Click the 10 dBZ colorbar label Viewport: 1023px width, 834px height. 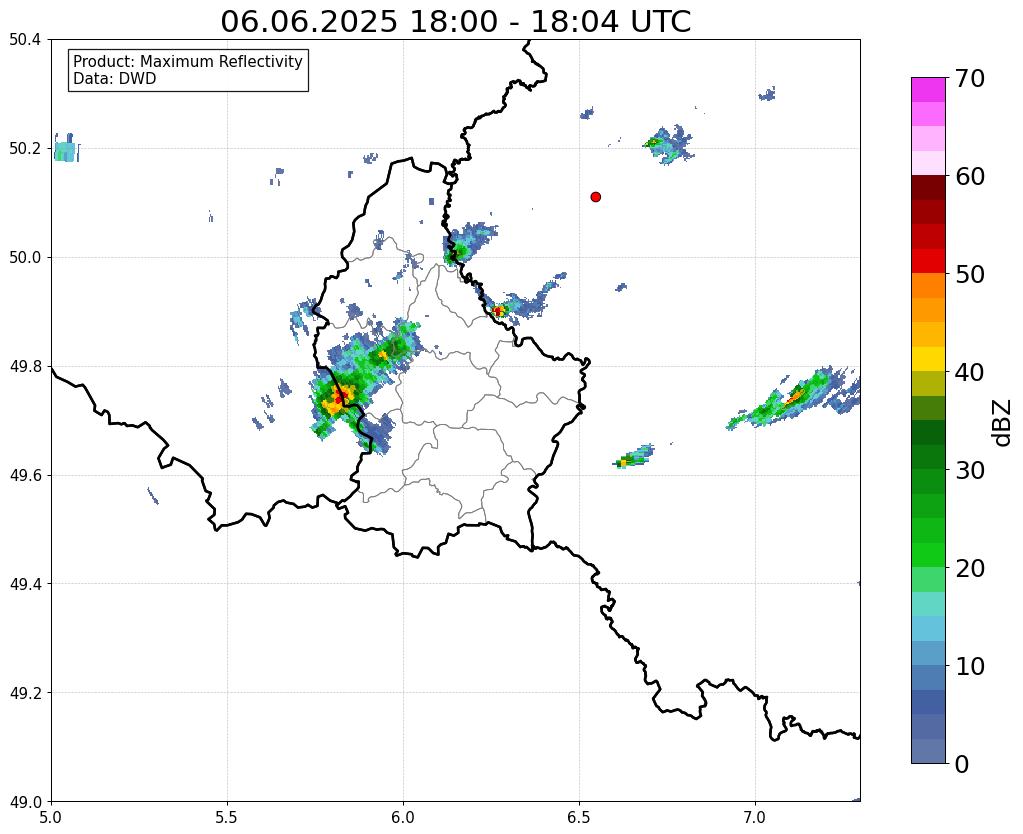[x=970, y=666]
